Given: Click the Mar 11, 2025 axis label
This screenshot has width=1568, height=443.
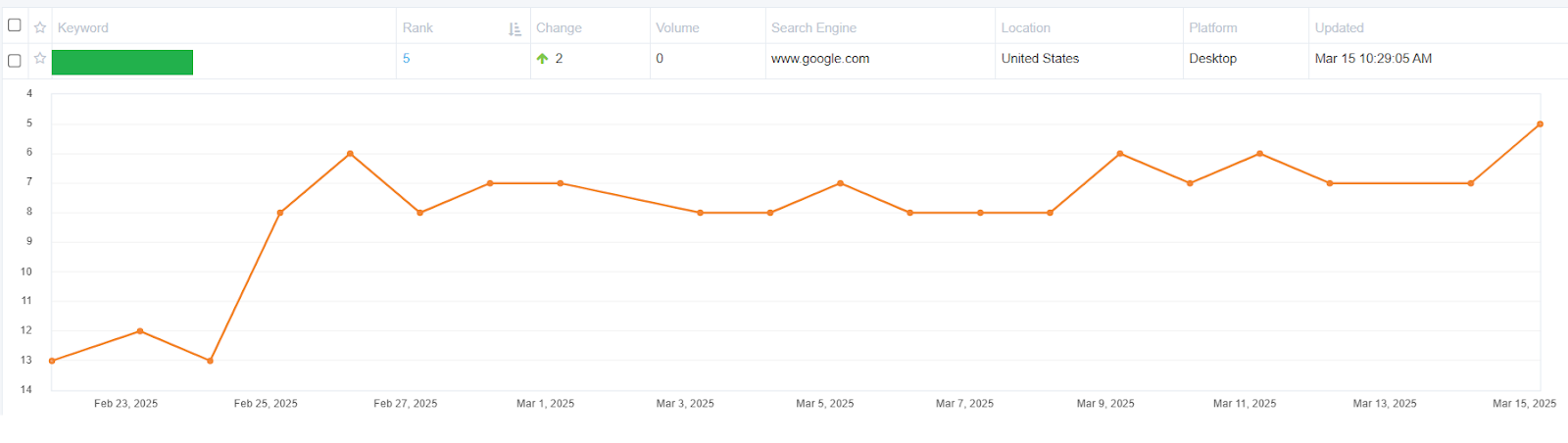Looking at the screenshot, I should coord(1245,404).
